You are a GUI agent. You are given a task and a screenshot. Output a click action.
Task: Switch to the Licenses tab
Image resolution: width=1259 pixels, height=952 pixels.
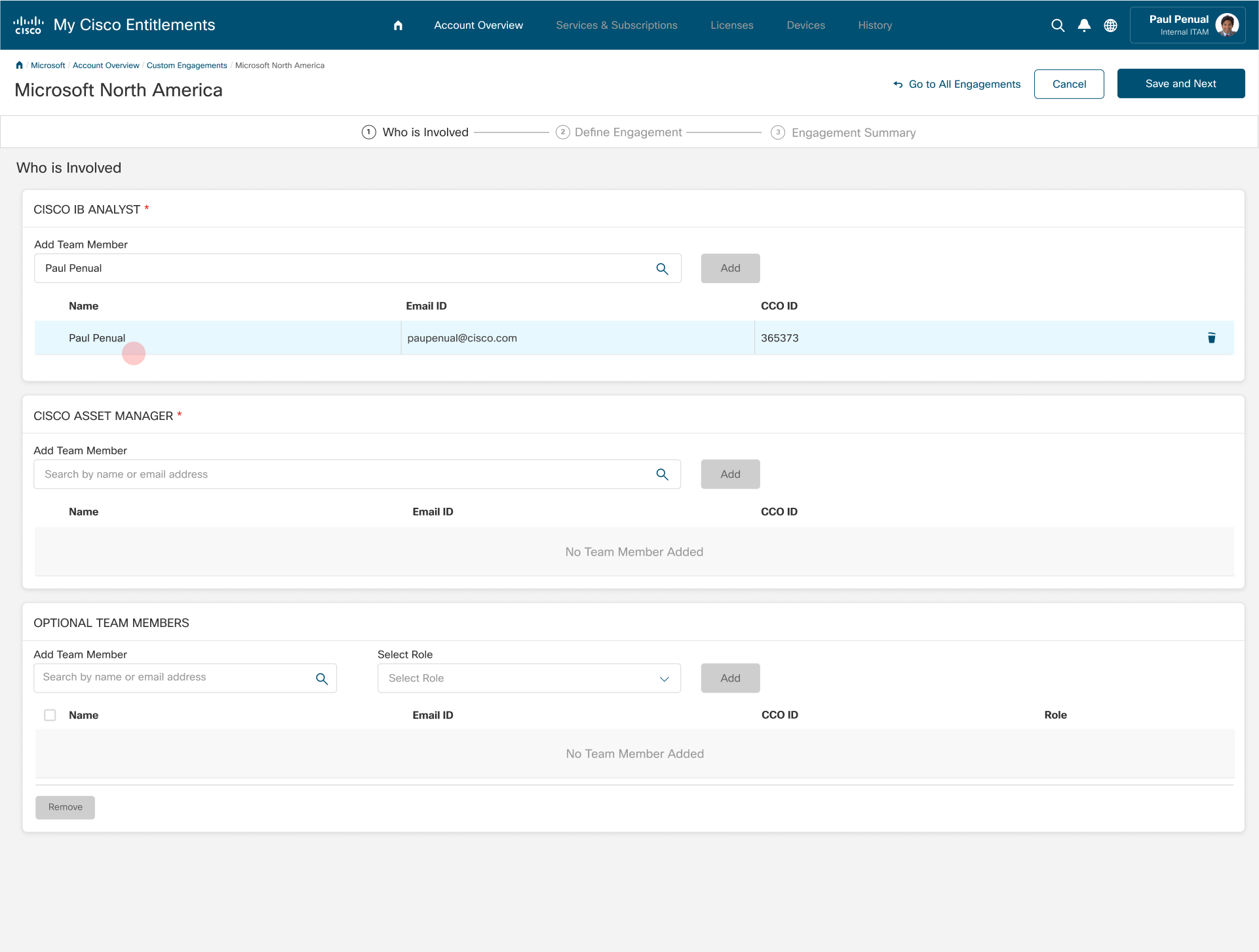pyautogui.click(x=732, y=25)
